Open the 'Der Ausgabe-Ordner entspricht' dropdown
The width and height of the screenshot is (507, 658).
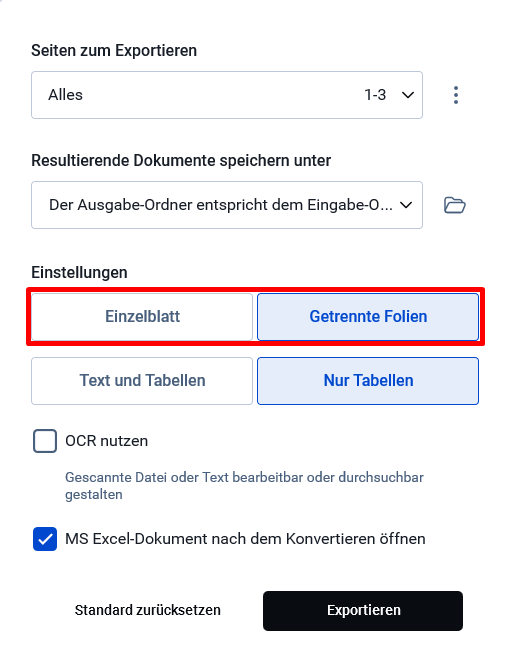click(227, 205)
